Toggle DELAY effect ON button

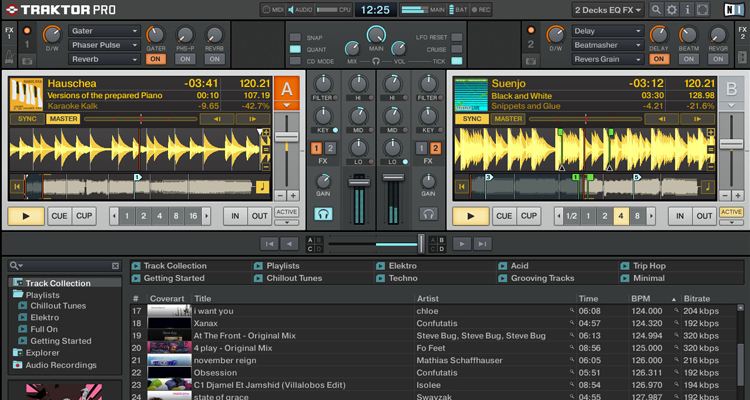(x=659, y=59)
